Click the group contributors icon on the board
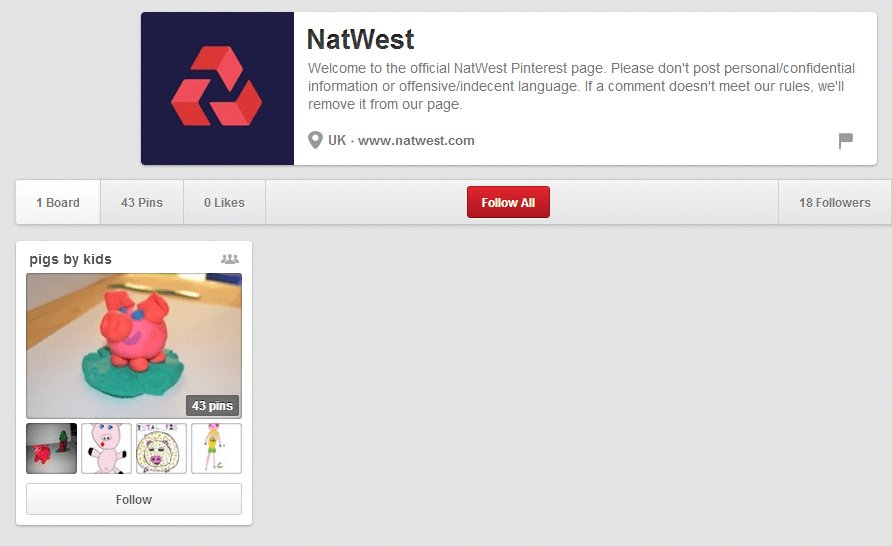 [x=230, y=259]
